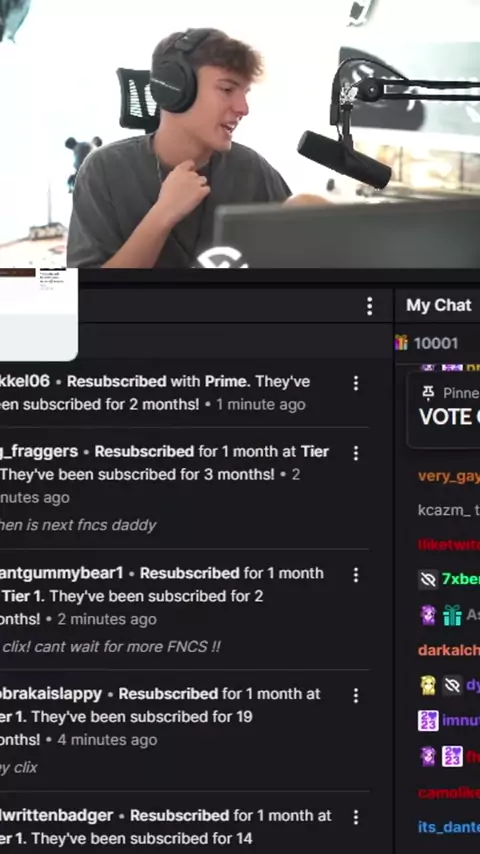The image size is (480, 854).
Task: Click the 2023 purple badge beside imnut
Action: (x=428, y=721)
